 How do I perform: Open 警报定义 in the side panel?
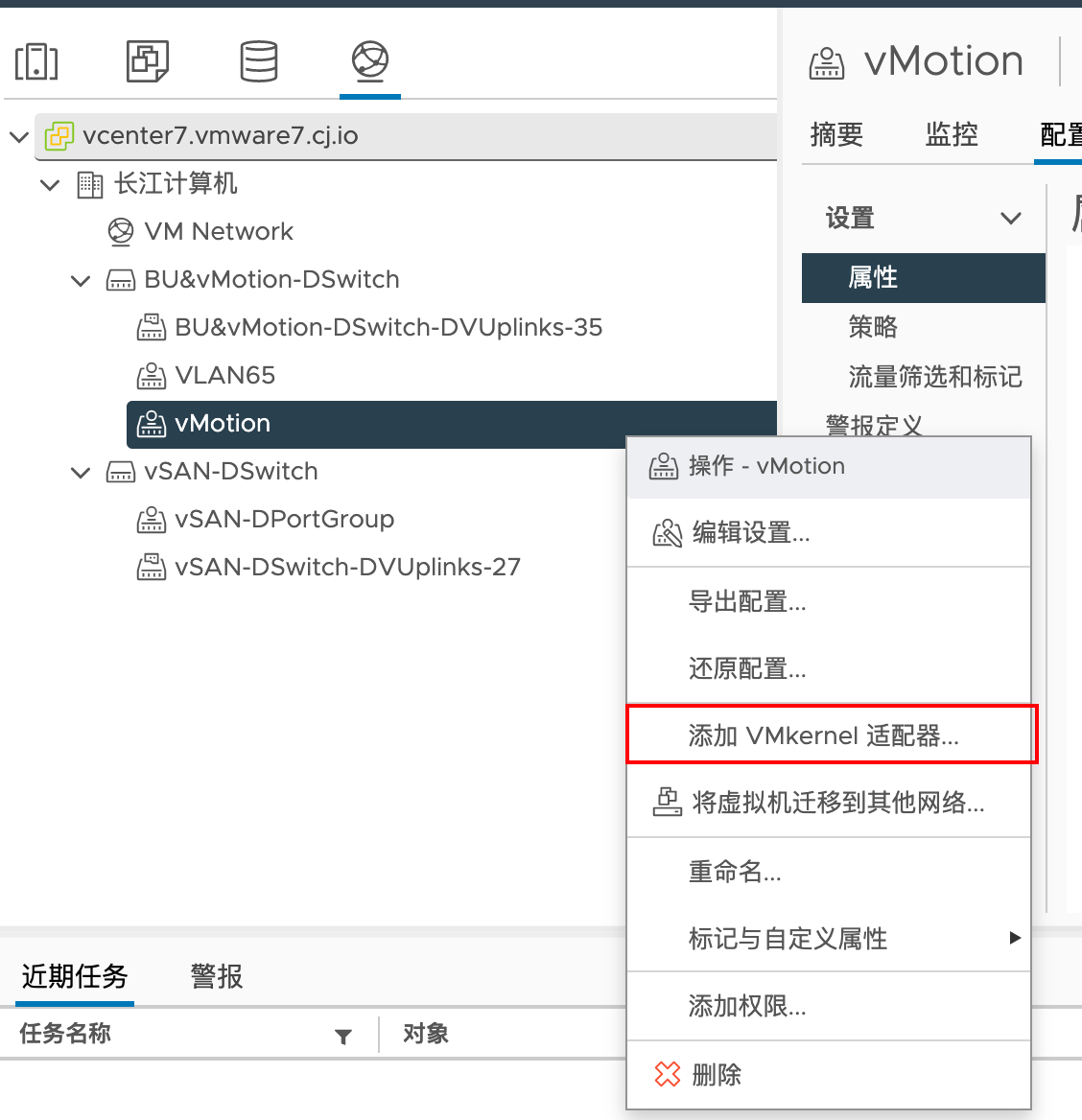pyautogui.click(x=874, y=426)
